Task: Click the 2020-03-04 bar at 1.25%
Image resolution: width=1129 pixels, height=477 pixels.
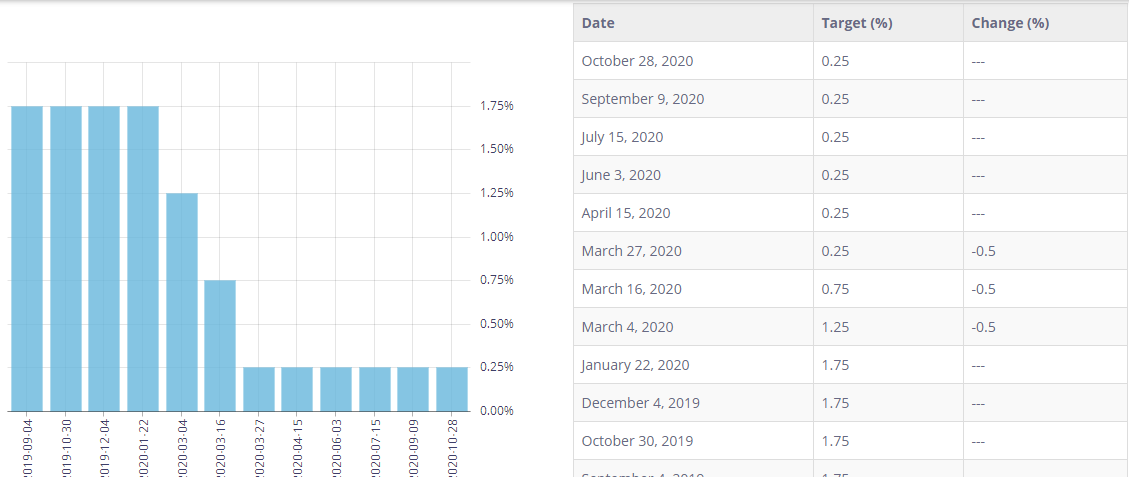Action: click(x=182, y=301)
